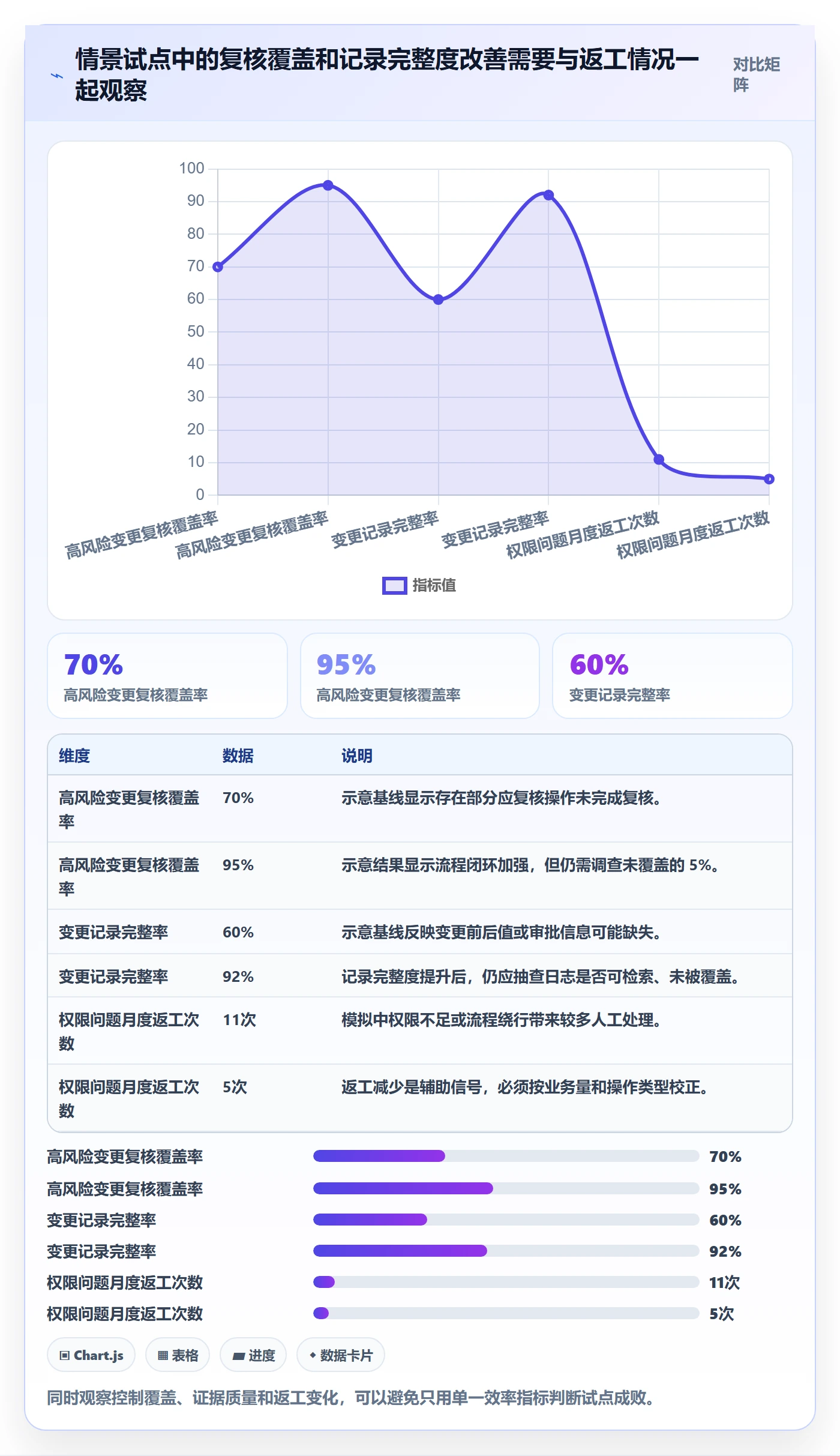Click the 指标值 legend label
840x1456 pixels.
[x=434, y=585]
